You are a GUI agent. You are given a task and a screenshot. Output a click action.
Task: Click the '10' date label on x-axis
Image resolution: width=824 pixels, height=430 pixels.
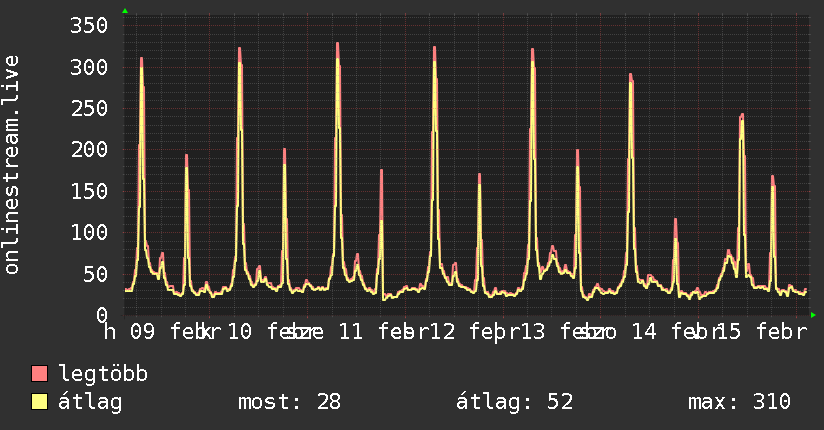coord(240,332)
